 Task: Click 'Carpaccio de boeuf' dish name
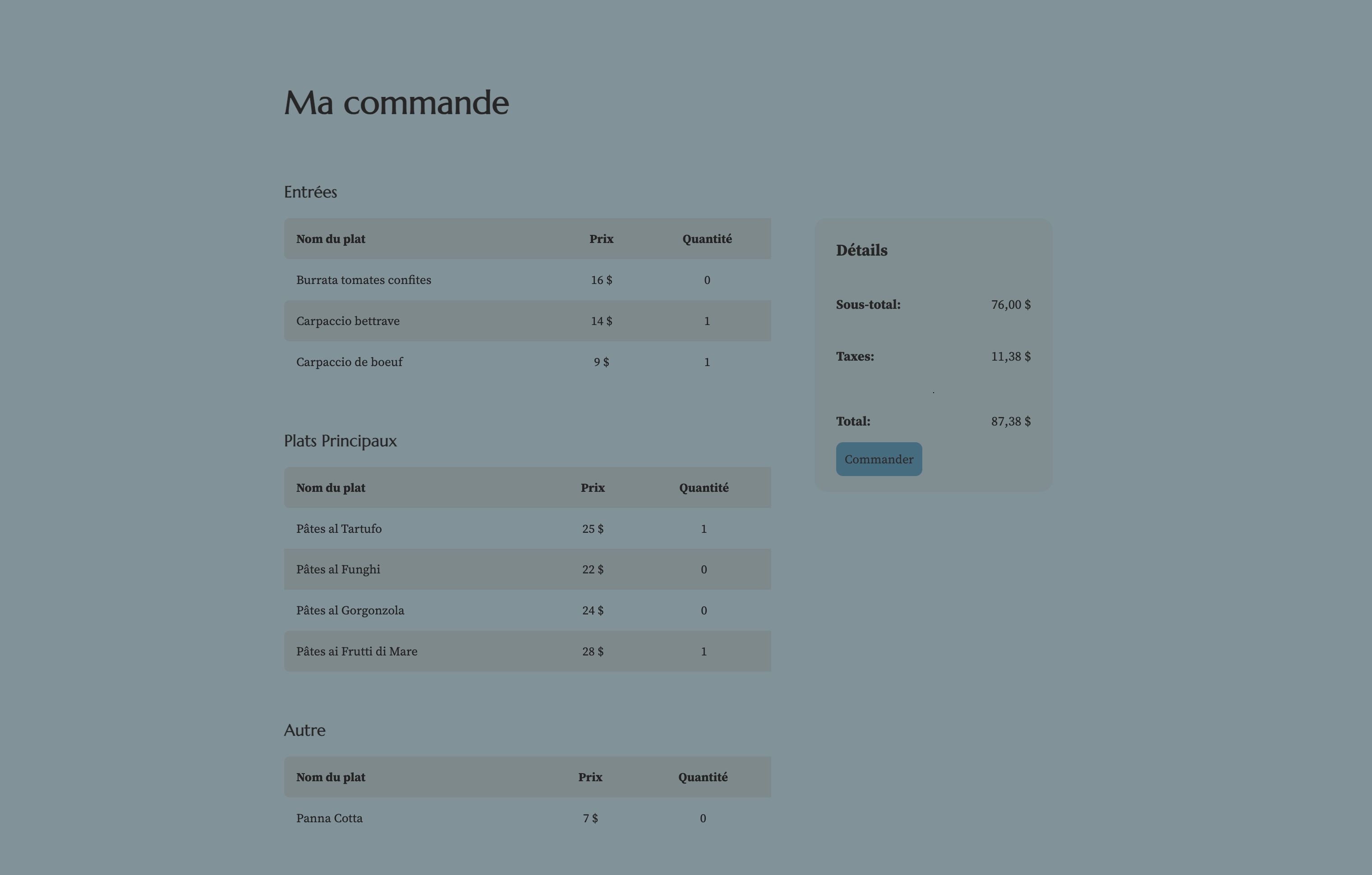coord(349,362)
